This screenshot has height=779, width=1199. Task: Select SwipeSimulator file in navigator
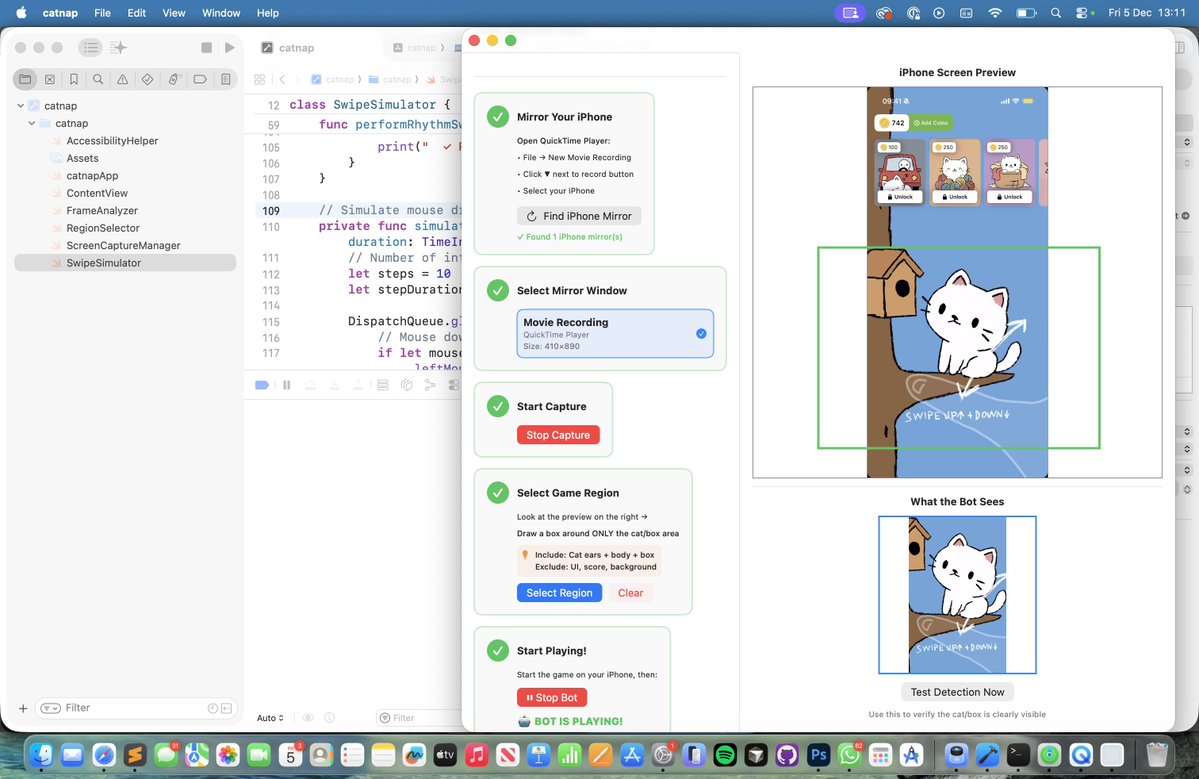coord(125,263)
